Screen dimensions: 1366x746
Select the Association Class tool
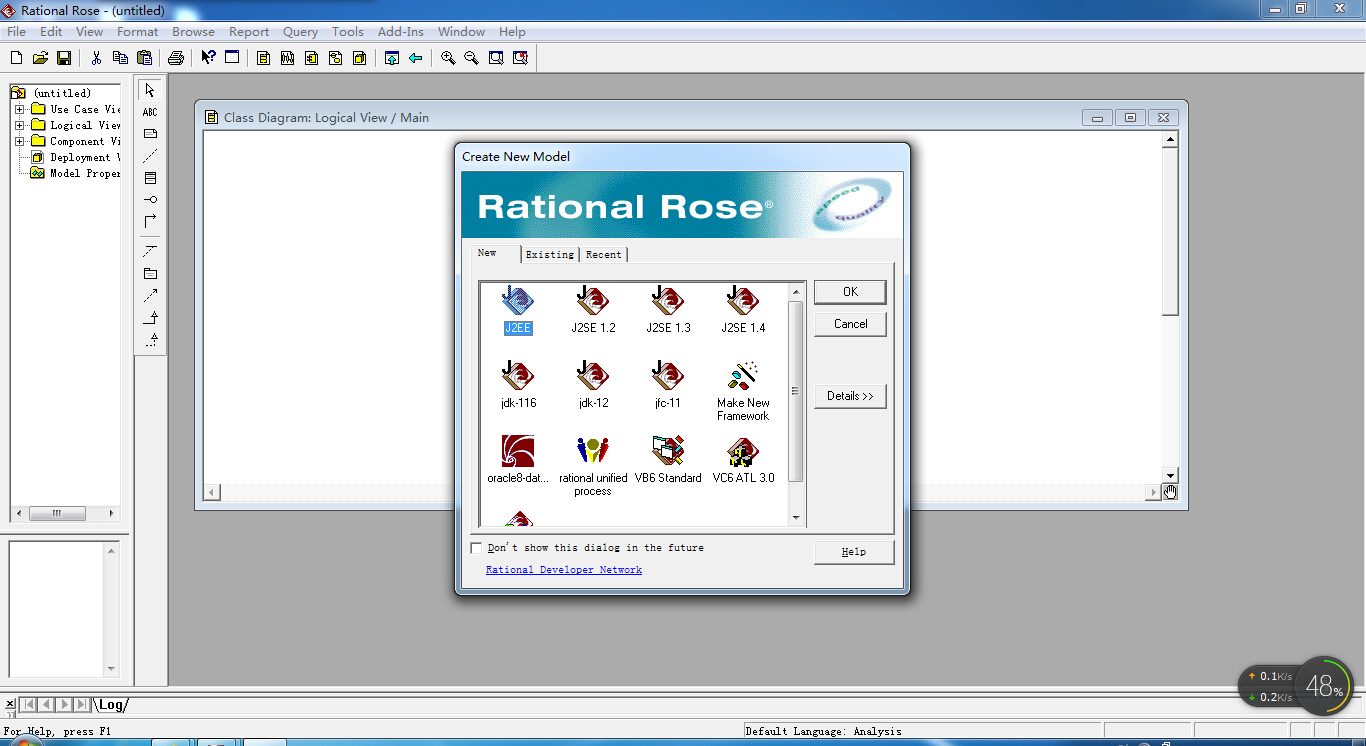click(150, 251)
